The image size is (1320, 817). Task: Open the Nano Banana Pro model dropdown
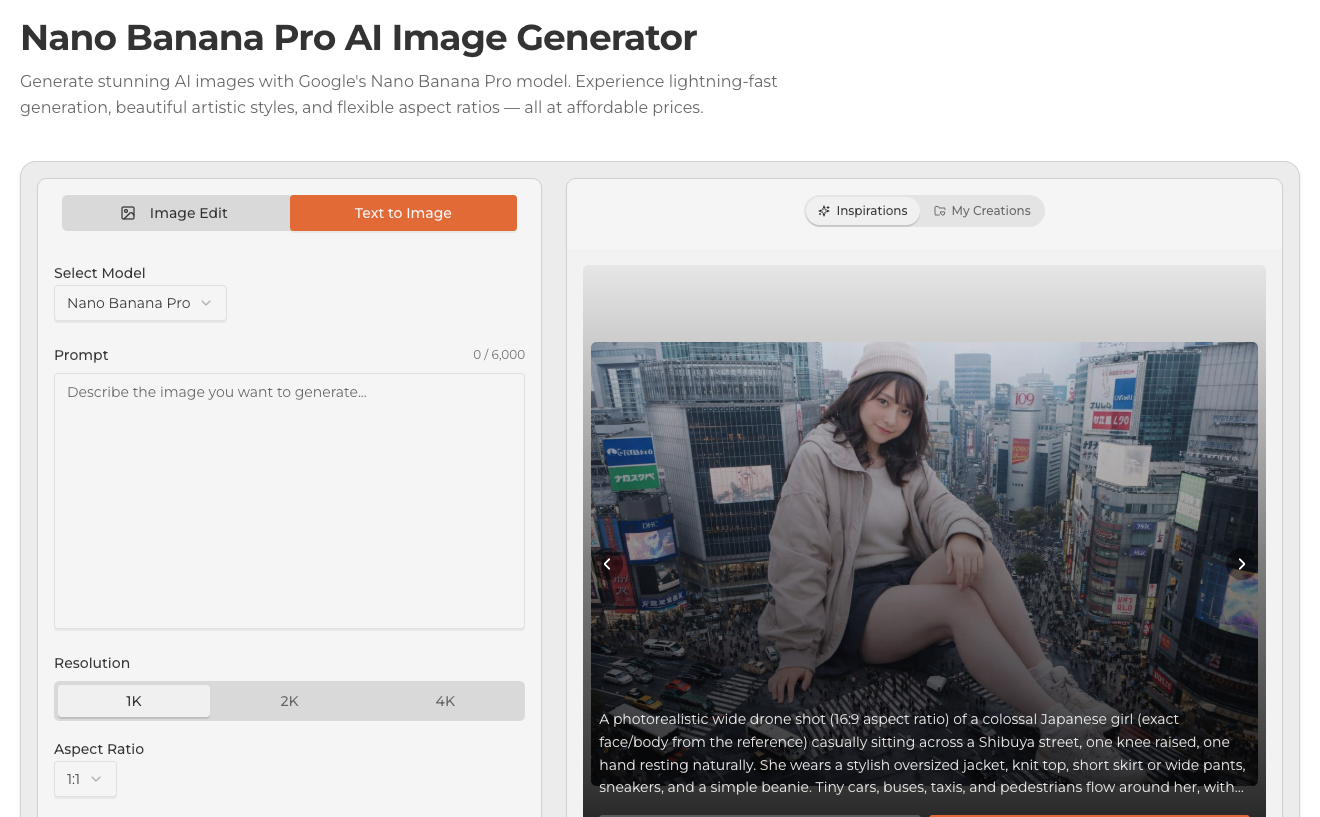[x=140, y=303]
